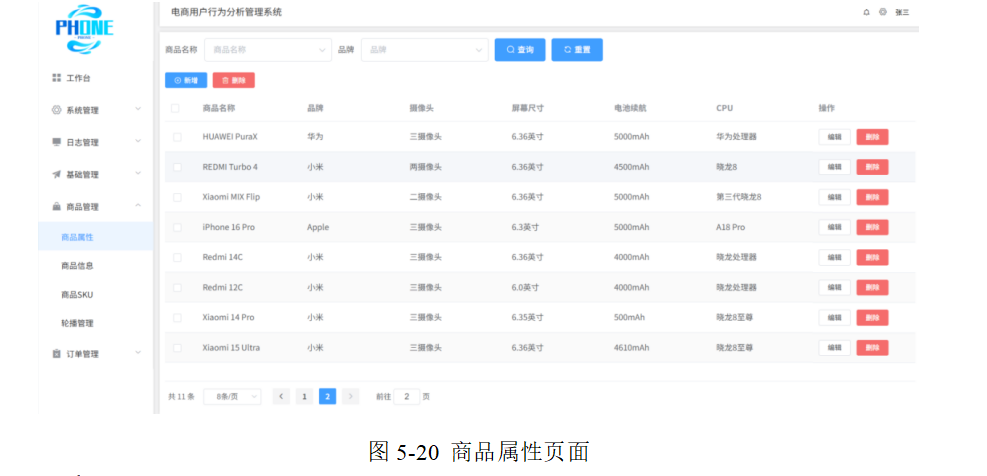Open notification bell icon

point(867,12)
